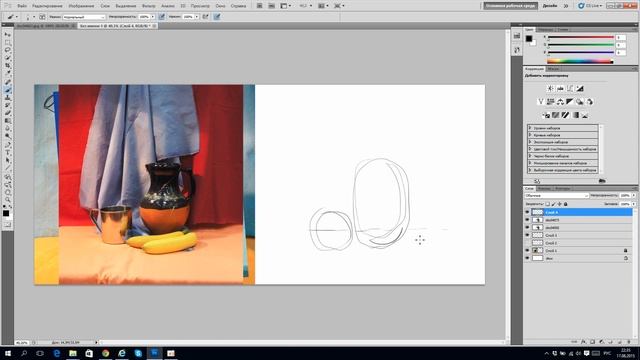The image size is (640, 360).
Task: Select the Brush tool in the toolbox
Action: coord(8,90)
